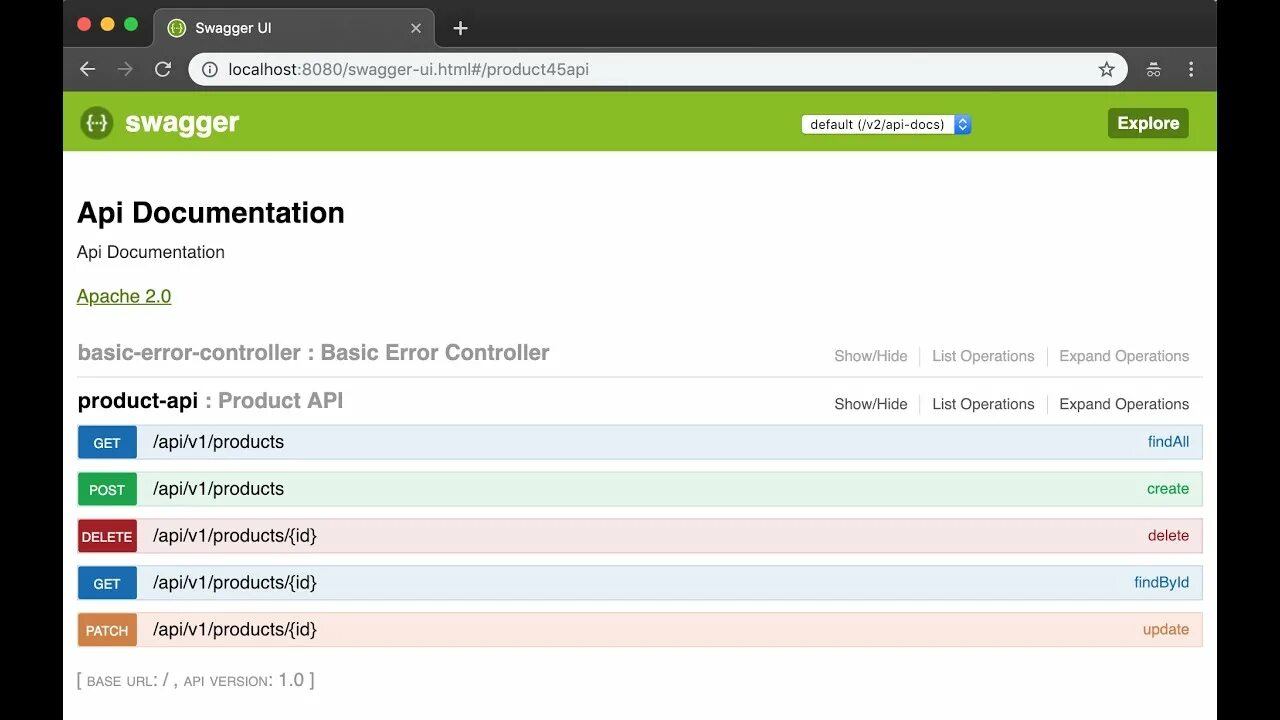Click the delete operation label

tap(1168, 536)
